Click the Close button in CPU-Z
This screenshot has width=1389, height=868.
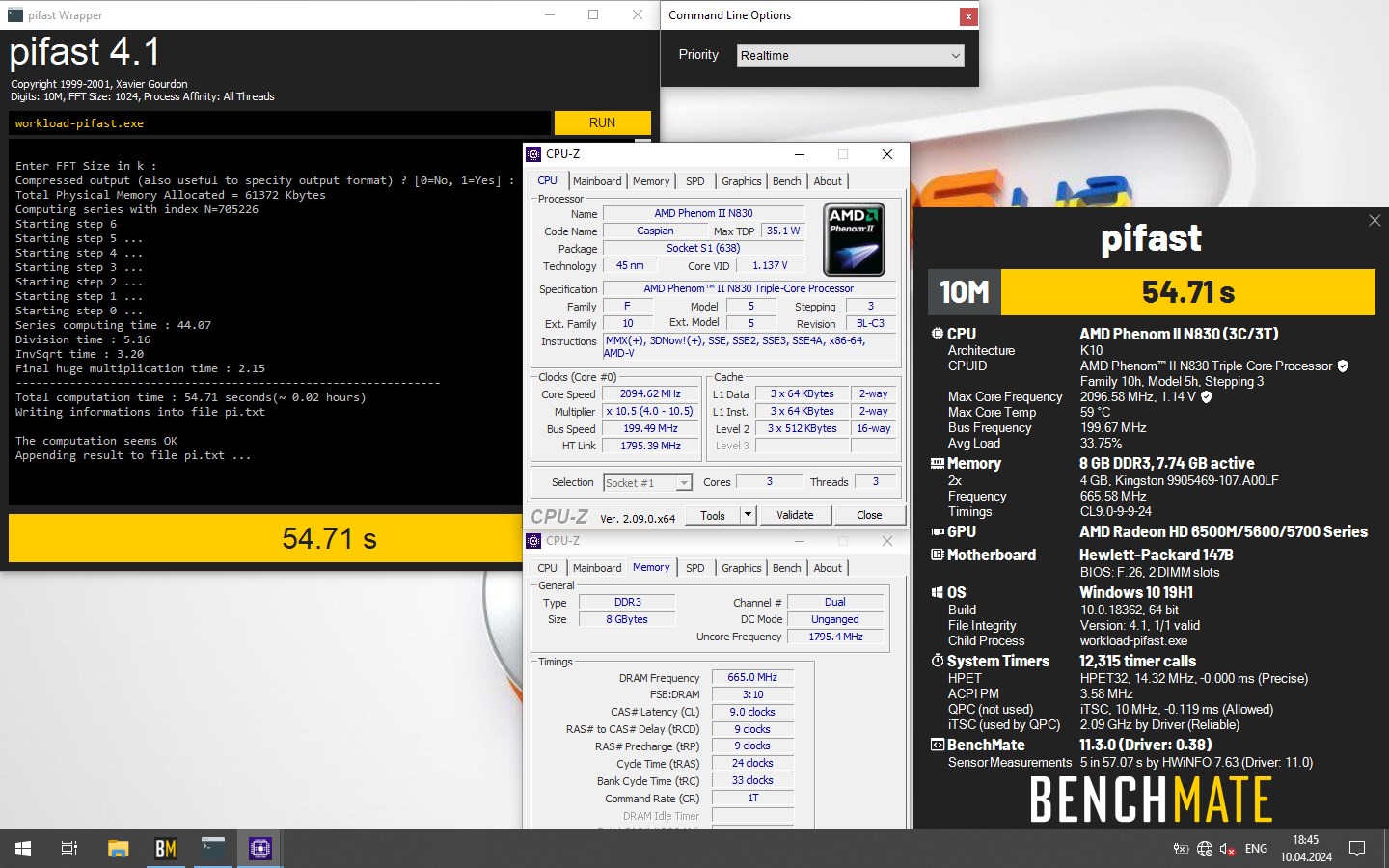pos(869,515)
